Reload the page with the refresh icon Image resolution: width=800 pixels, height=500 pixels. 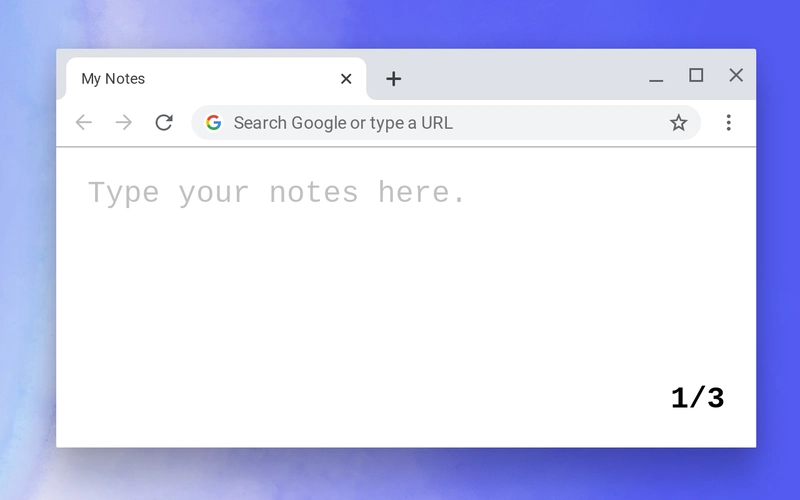(164, 122)
